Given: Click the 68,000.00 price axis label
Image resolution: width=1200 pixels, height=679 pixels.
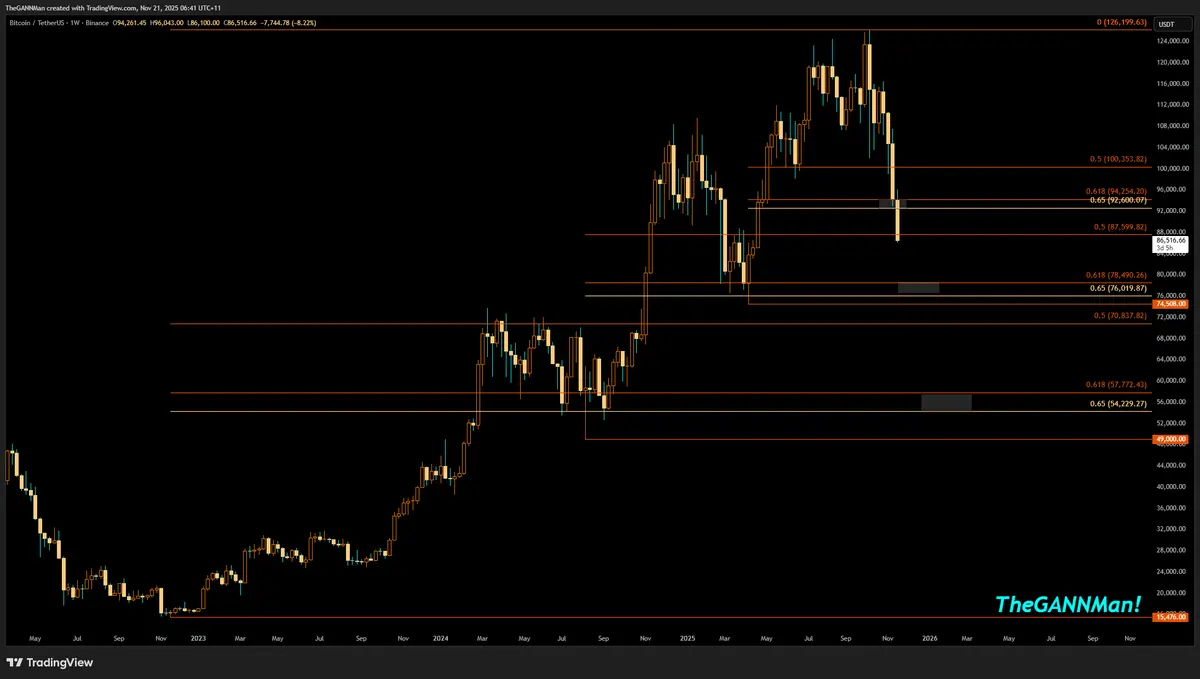Looking at the screenshot, I should click(x=1171, y=338).
